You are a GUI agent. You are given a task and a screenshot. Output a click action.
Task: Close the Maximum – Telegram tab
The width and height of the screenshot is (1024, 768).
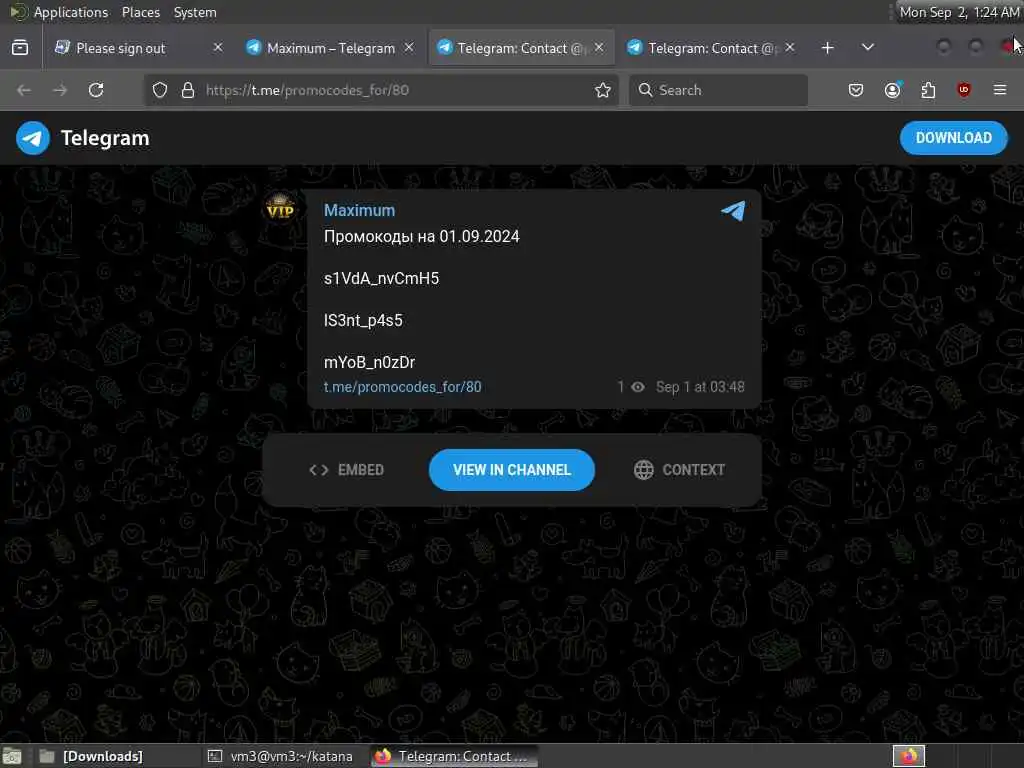(x=409, y=48)
